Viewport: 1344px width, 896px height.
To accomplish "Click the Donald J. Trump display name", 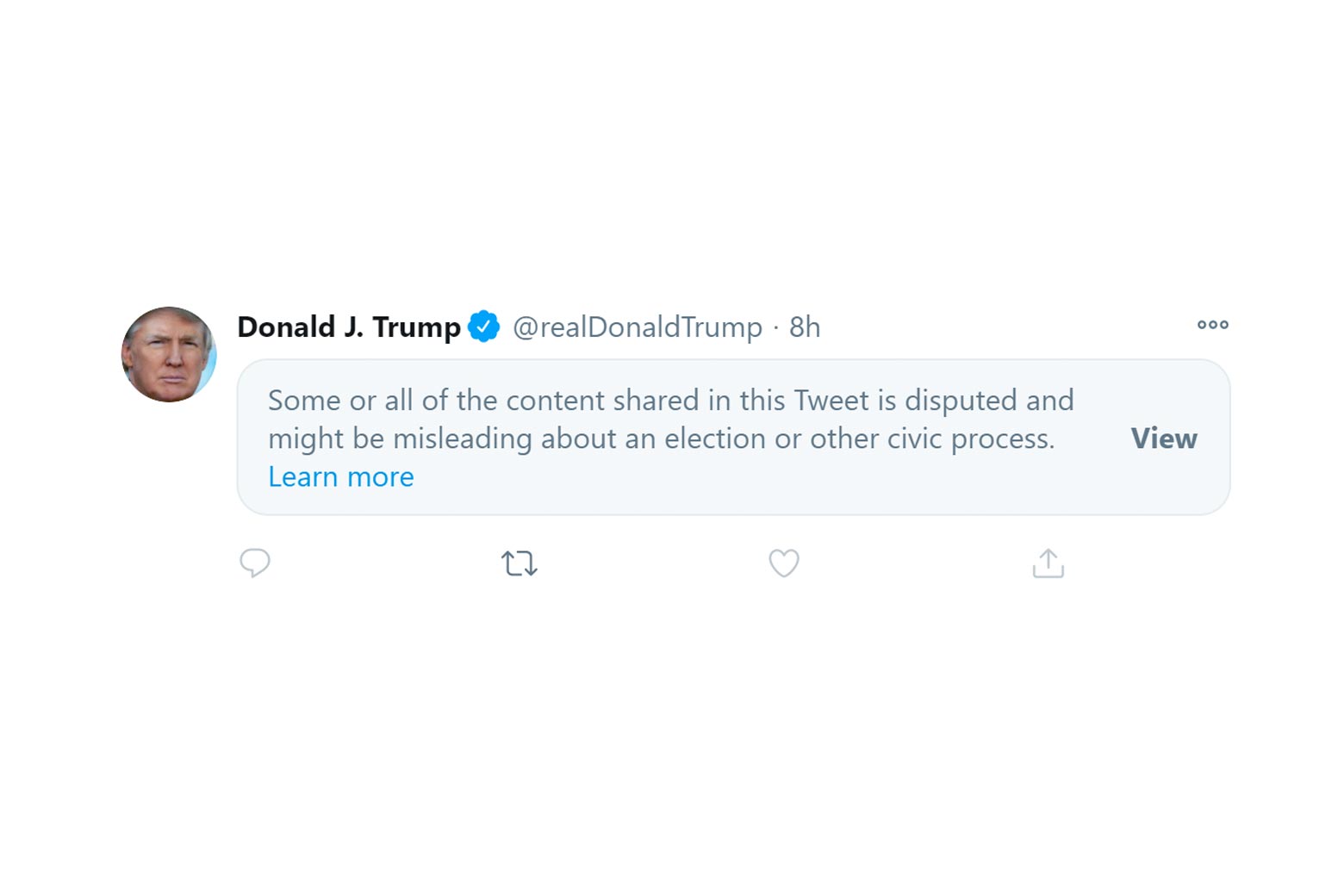I will pyautogui.click(x=349, y=327).
